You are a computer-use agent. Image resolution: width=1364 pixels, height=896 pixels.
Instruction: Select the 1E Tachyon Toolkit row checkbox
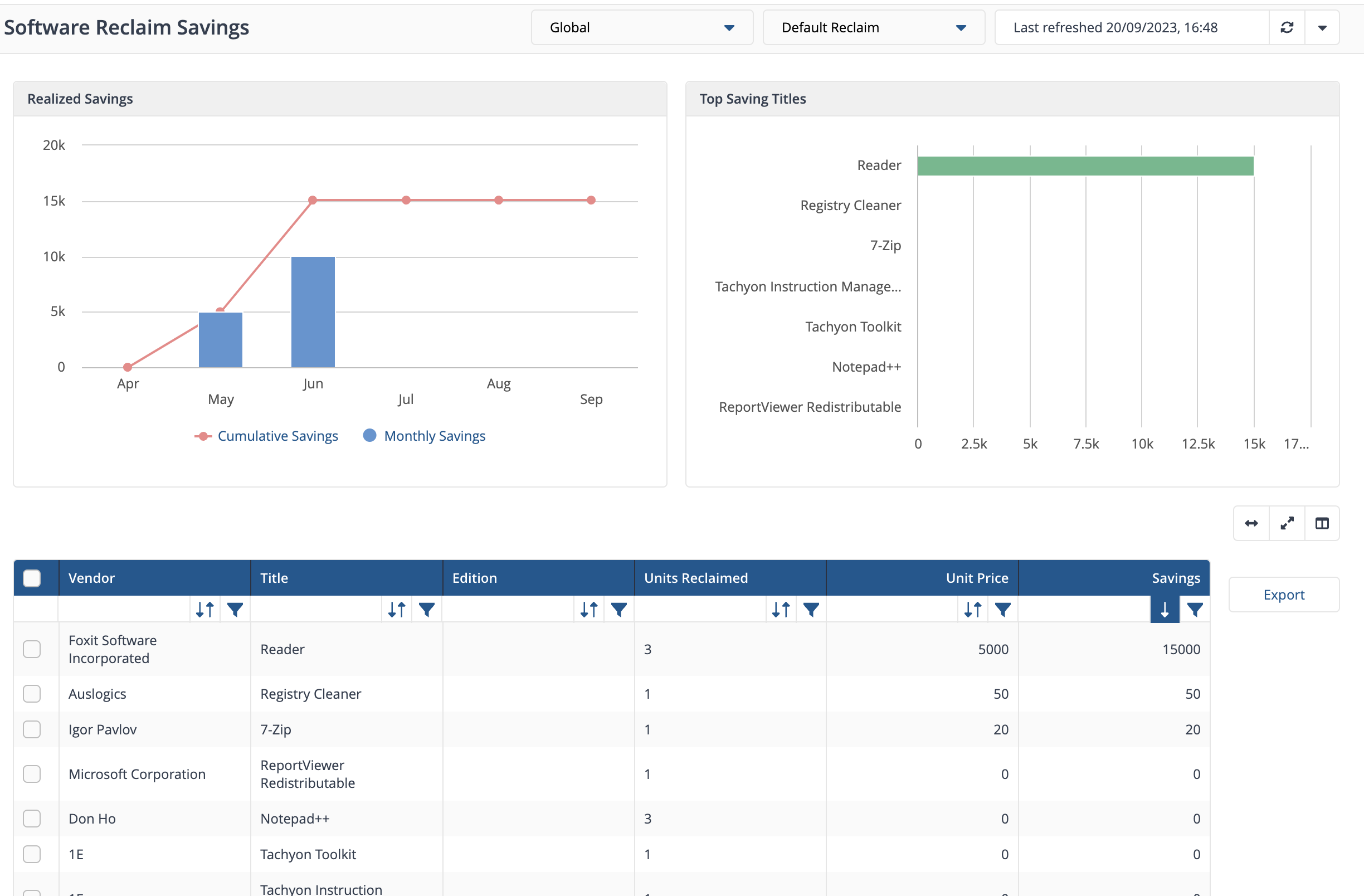(32, 854)
